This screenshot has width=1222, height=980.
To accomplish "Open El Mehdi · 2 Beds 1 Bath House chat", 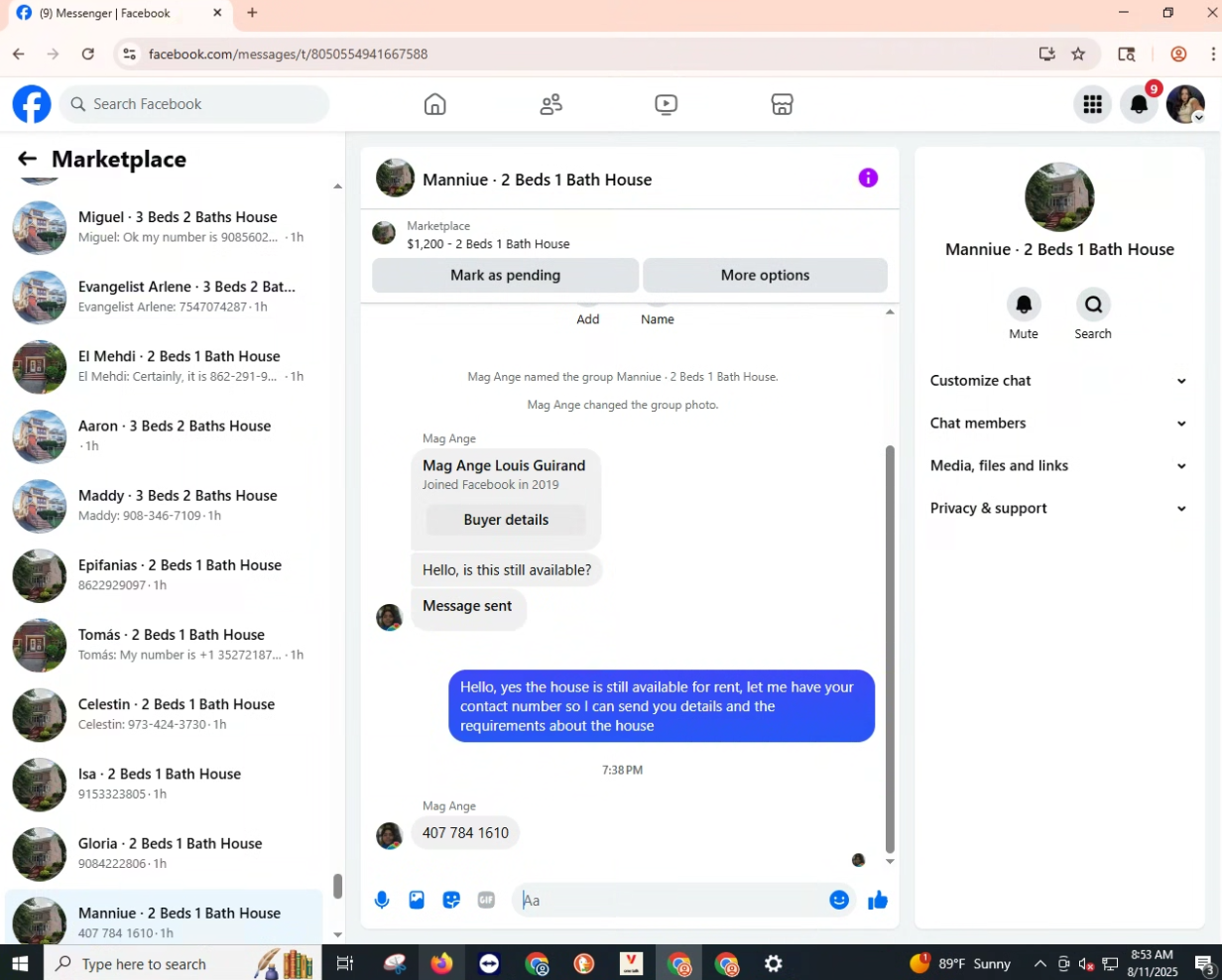I will point(164,366).
